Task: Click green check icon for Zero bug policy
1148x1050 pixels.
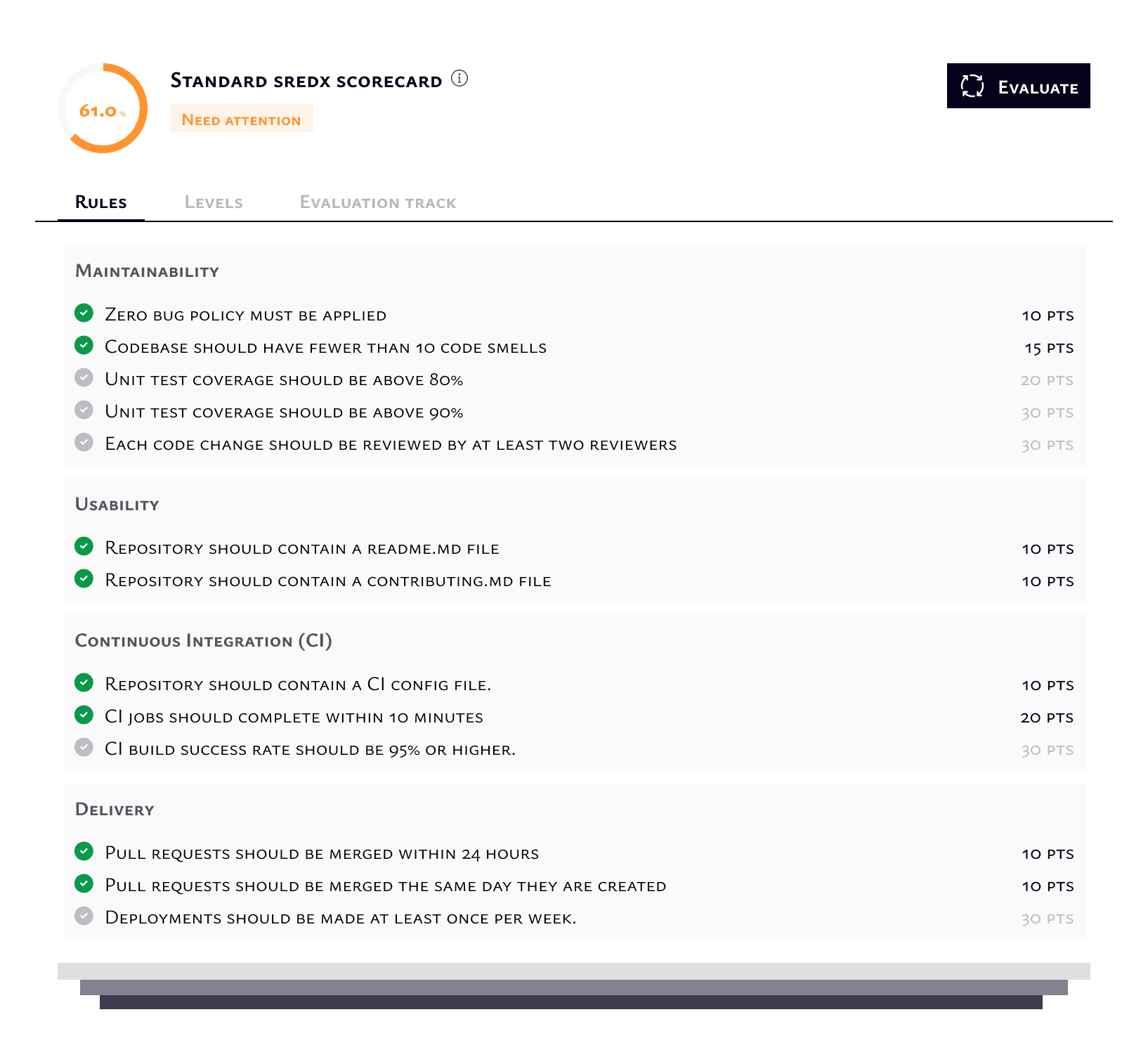Action: coord(84,313)
